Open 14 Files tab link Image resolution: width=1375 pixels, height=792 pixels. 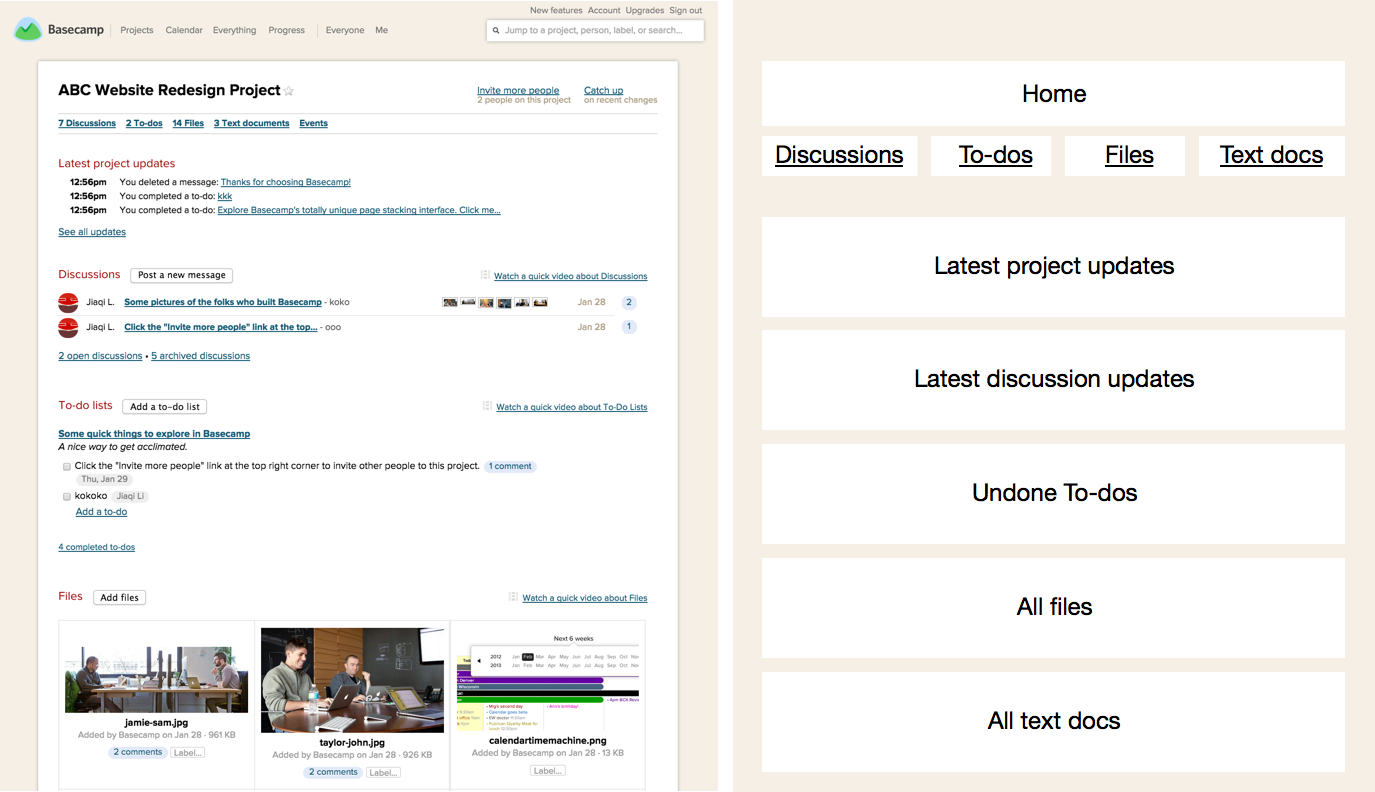click(x=188, y=123)
